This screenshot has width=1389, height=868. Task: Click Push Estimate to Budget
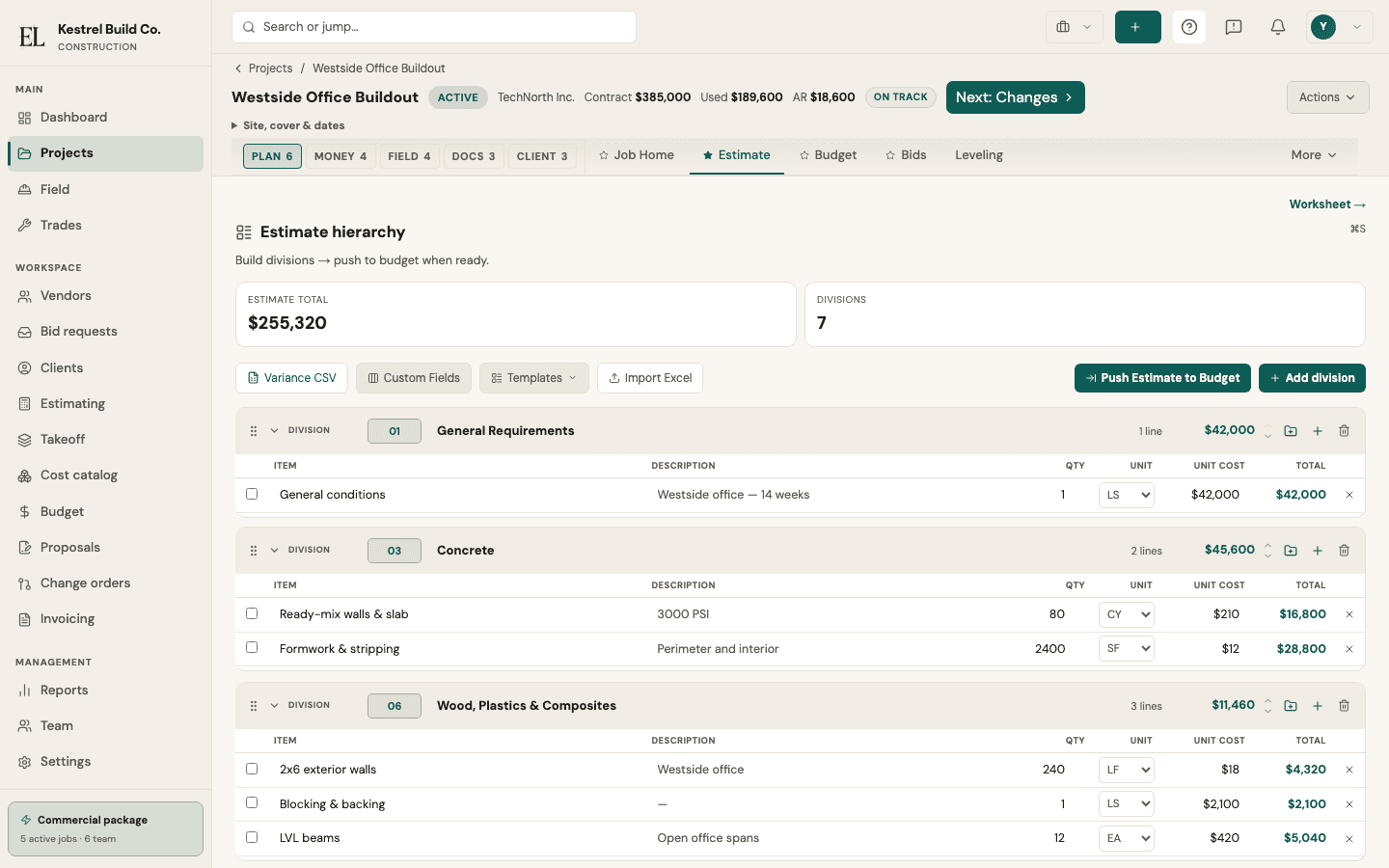click(1162, 378)
